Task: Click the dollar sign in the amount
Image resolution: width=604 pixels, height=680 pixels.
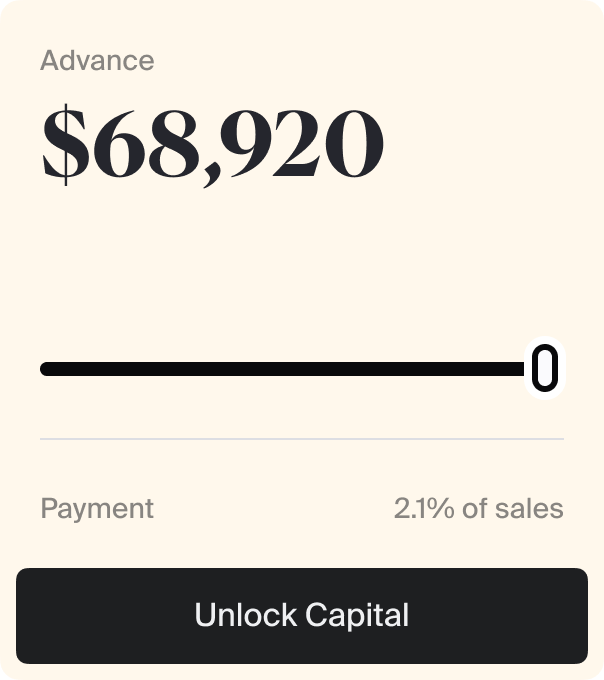Action: (x=64, y=145)
